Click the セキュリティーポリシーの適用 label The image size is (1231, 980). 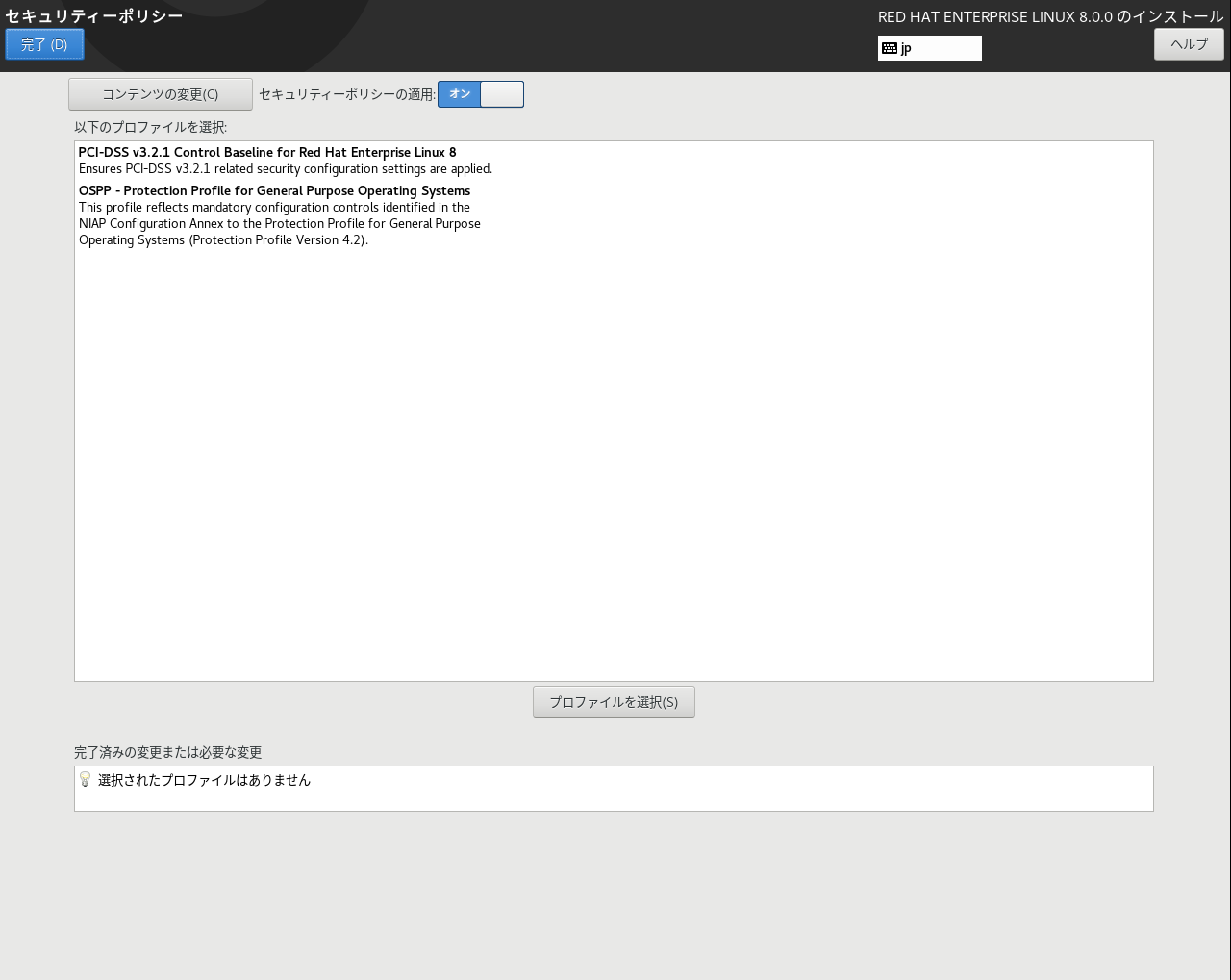pyautogui.click(x=347, y=94)
